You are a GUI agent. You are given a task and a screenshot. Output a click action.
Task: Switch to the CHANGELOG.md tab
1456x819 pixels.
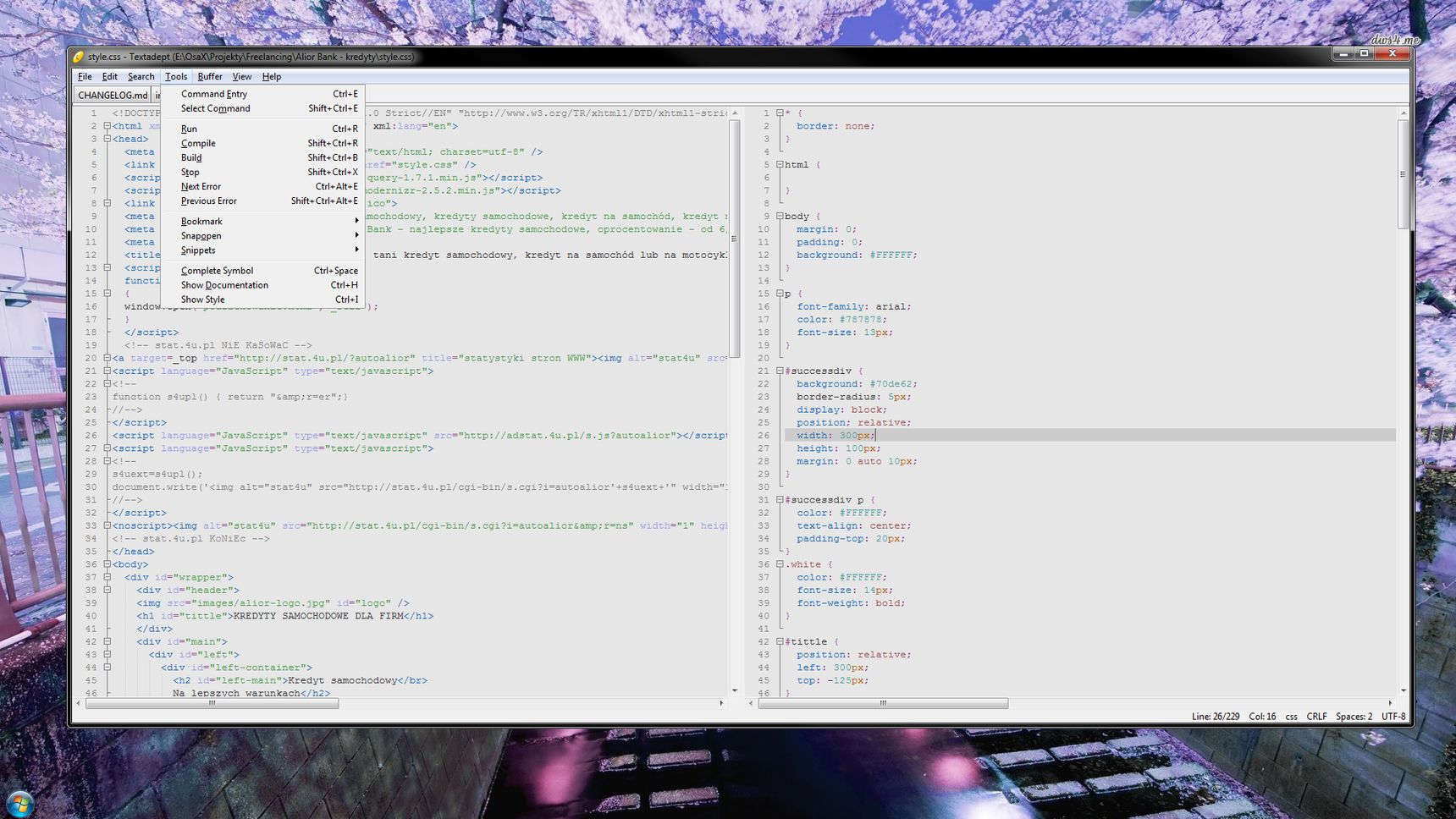point(113,95)
